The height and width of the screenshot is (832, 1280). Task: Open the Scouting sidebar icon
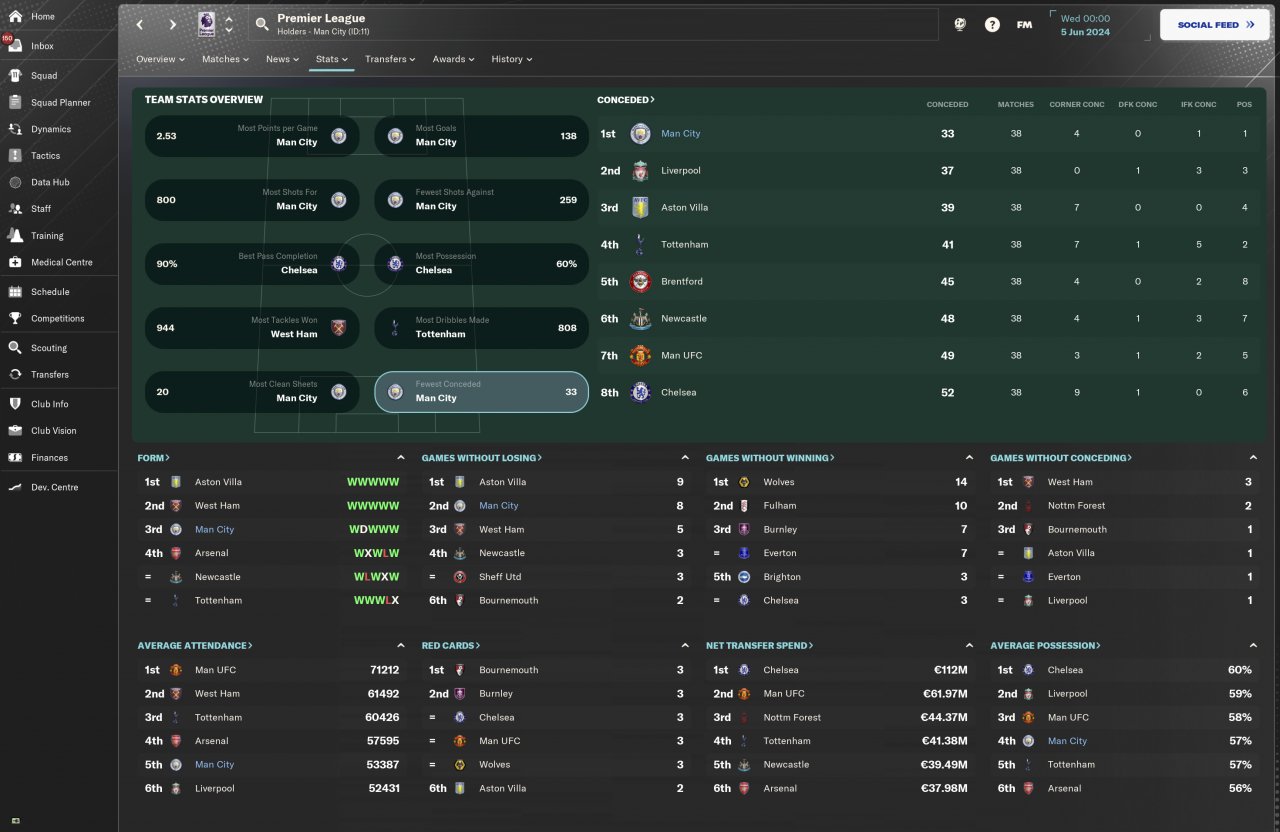[x=15, y=348]
